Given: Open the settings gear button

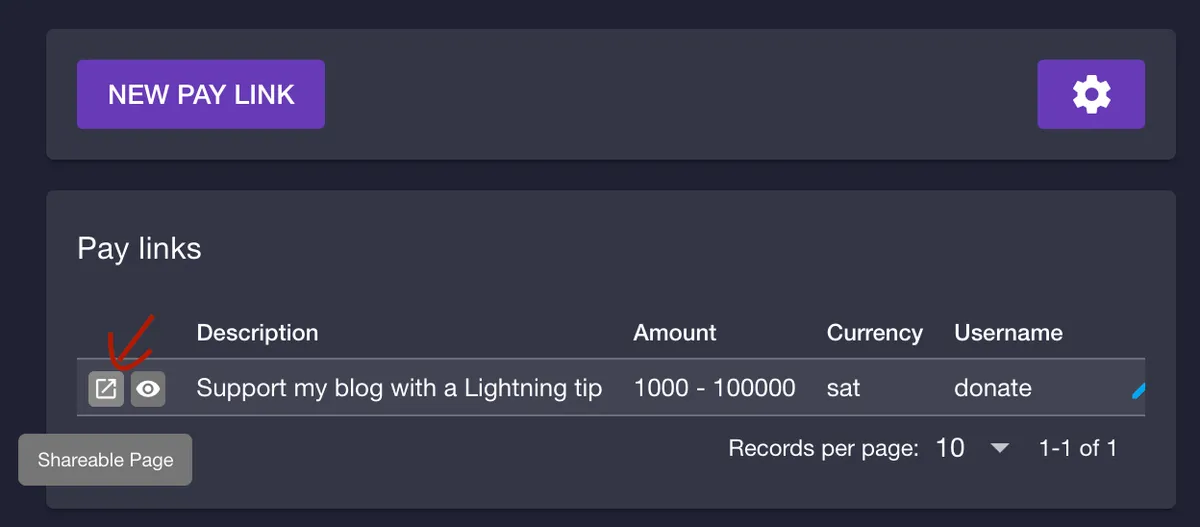Looking at the screenshot, I should 1091,94.
